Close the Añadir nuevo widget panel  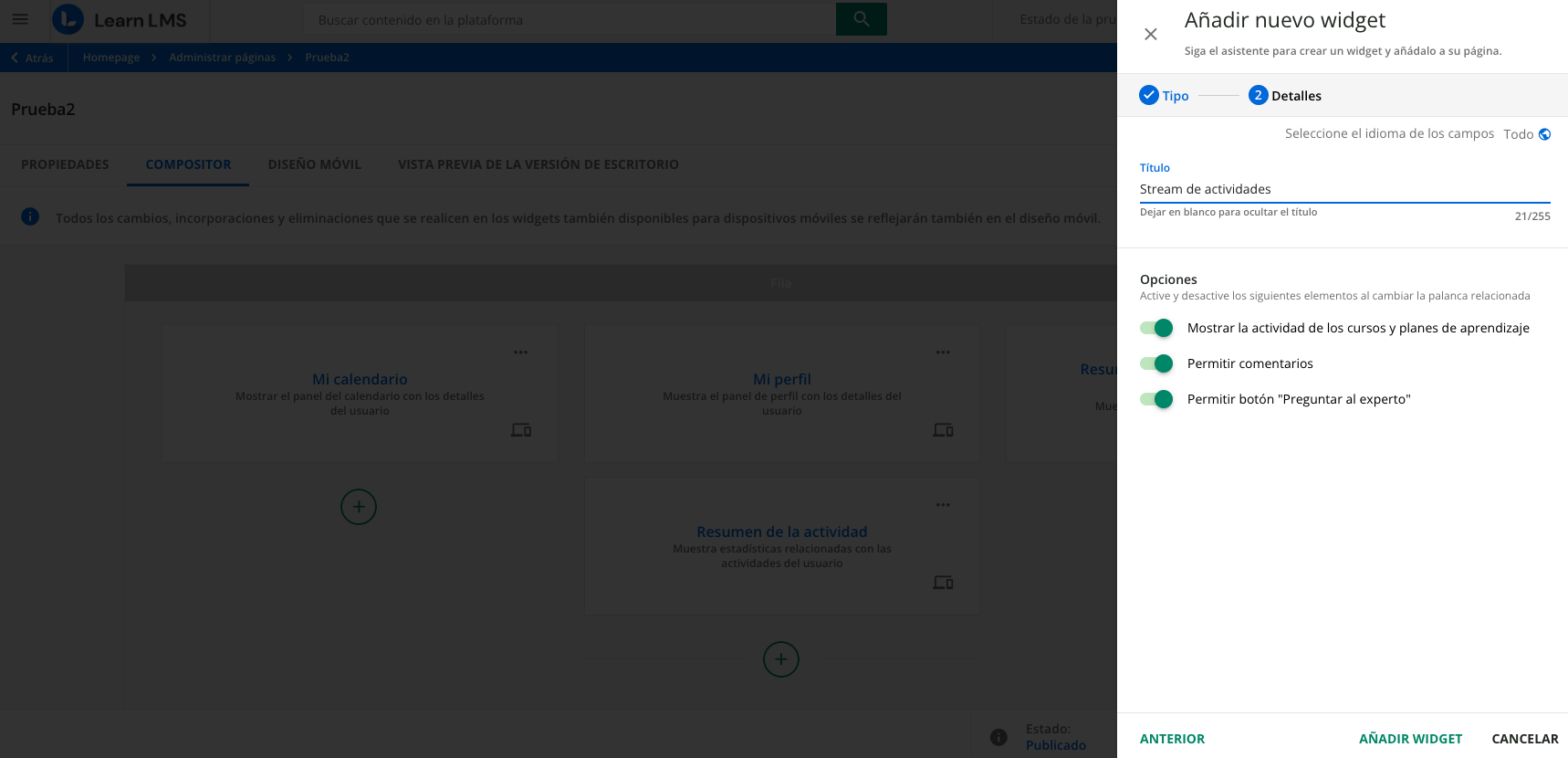coord(1151,34)
